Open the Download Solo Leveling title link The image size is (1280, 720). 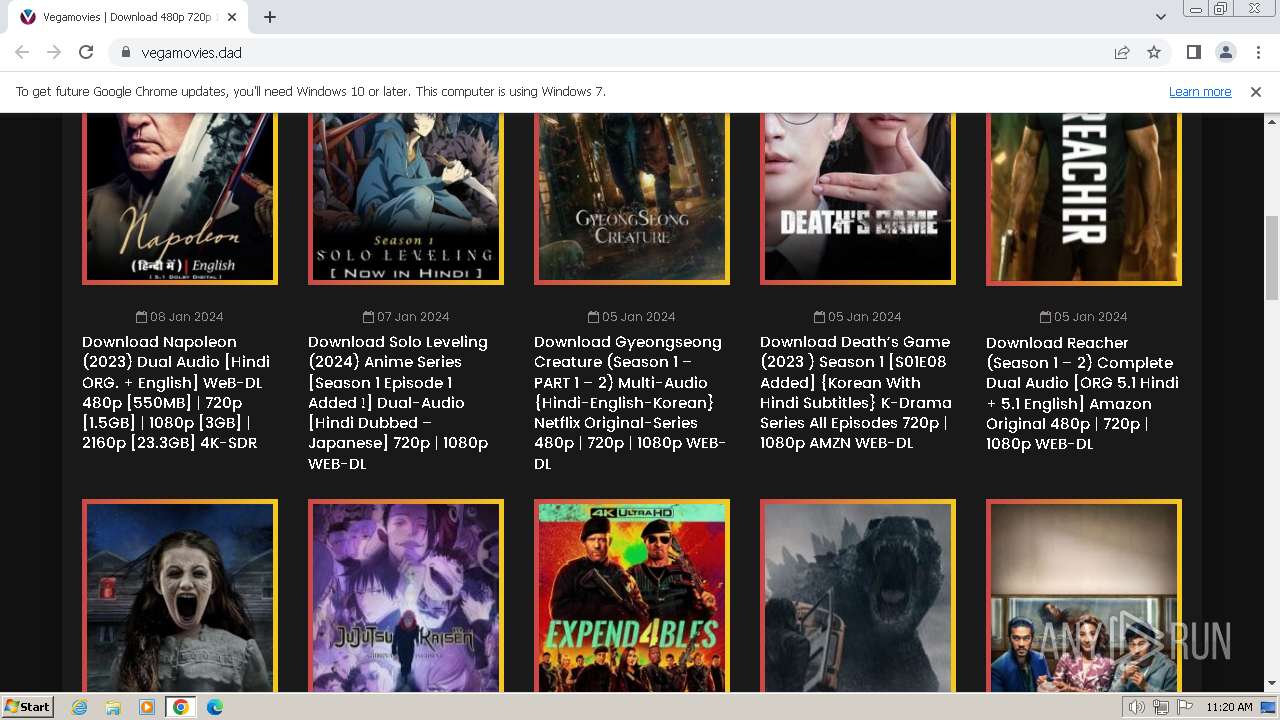click(398, 402)
